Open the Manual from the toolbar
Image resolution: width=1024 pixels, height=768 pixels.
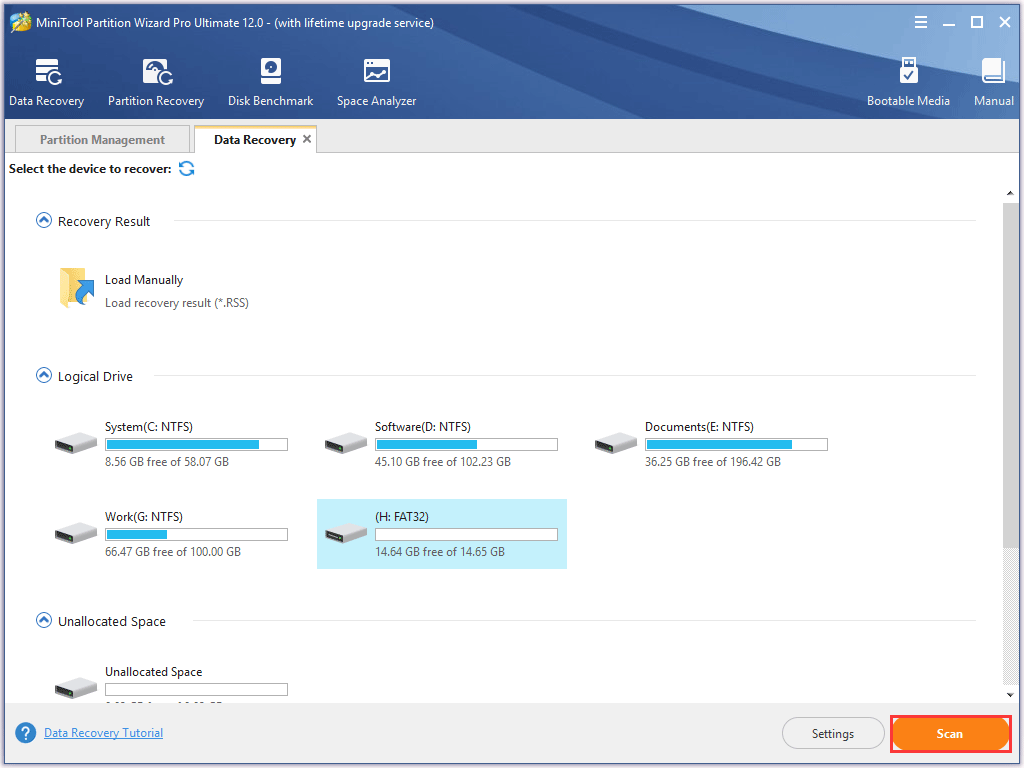(x=993, y=82)
